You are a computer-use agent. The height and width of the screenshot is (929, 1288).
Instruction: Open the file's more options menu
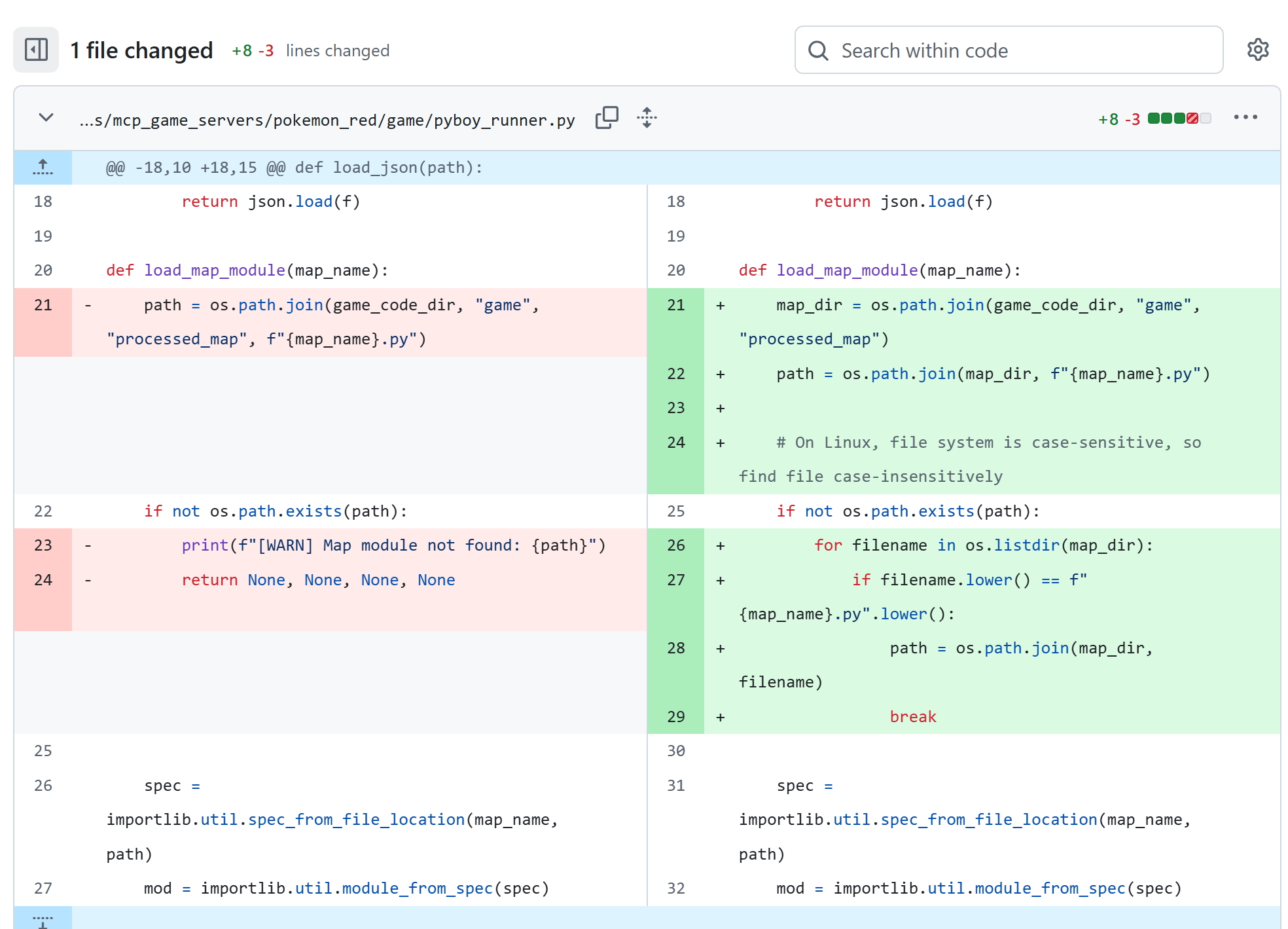1245,118
